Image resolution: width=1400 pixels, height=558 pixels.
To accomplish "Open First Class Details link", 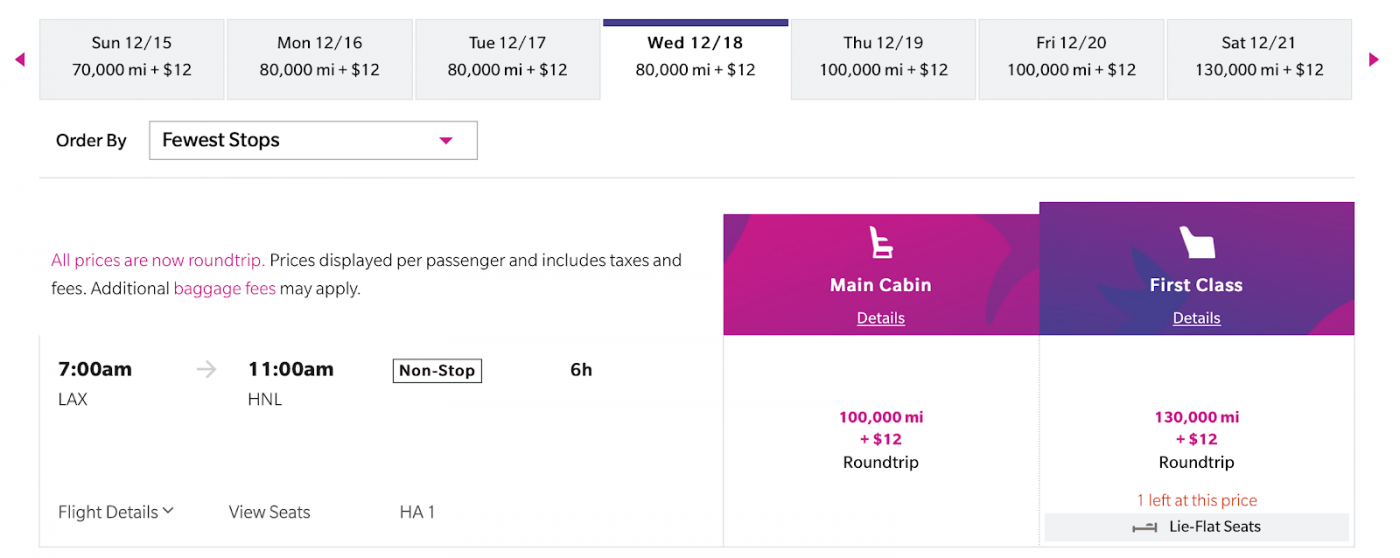I will click(x=1196, y=318).
